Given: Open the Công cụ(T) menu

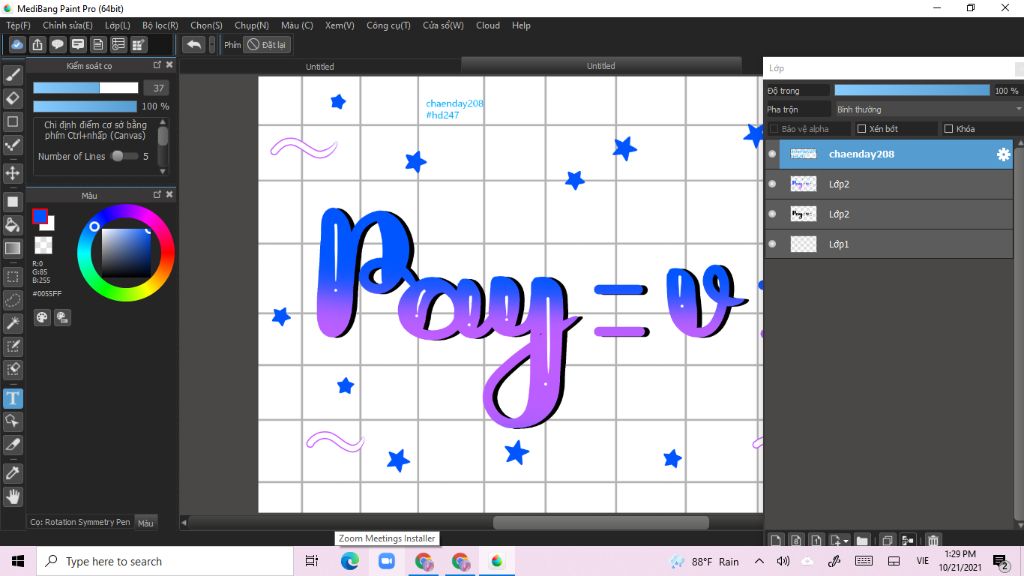Looking at the screenshot, I should tap(388, 25).
